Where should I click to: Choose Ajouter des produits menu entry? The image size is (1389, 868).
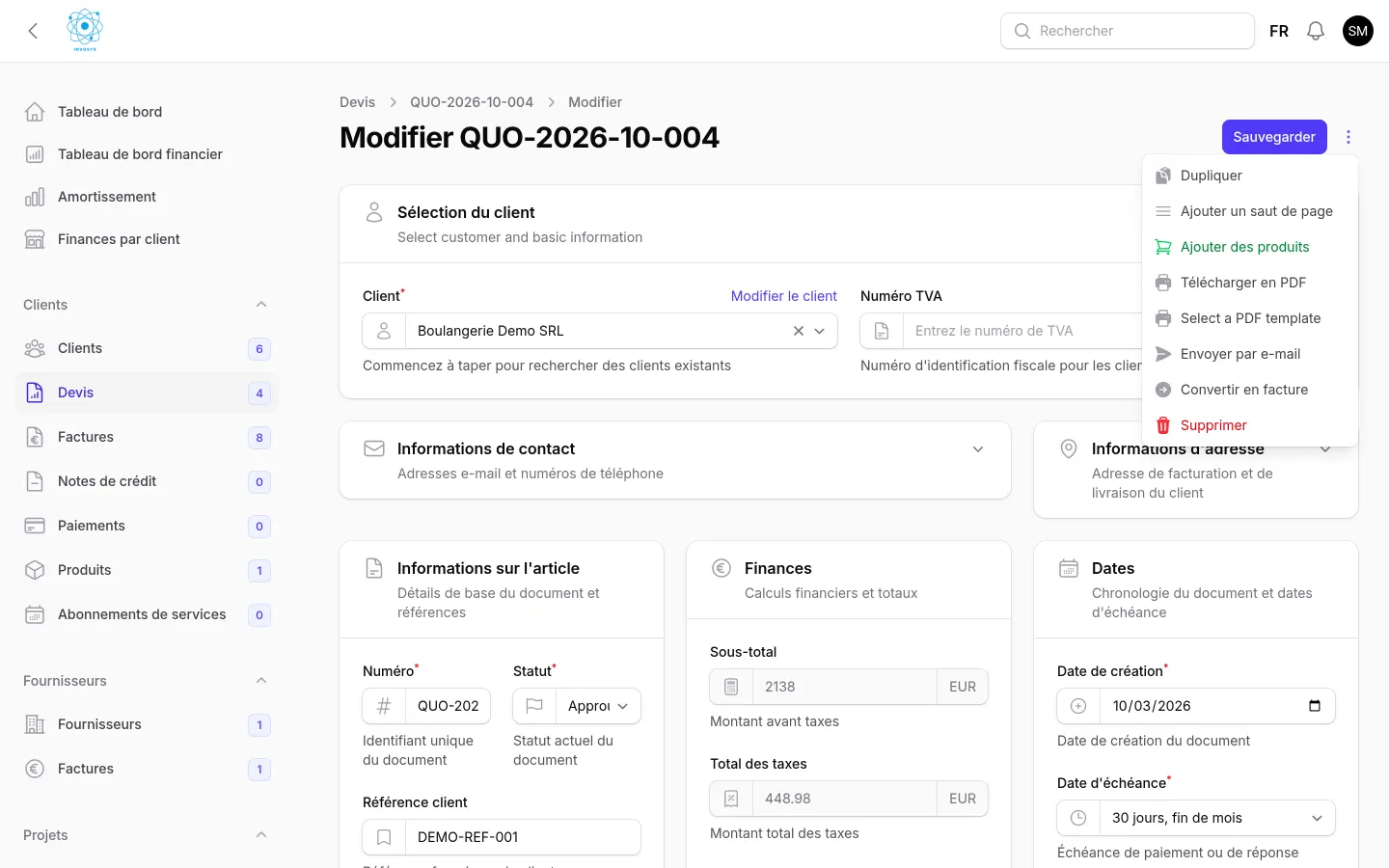tap(1250, 247)
